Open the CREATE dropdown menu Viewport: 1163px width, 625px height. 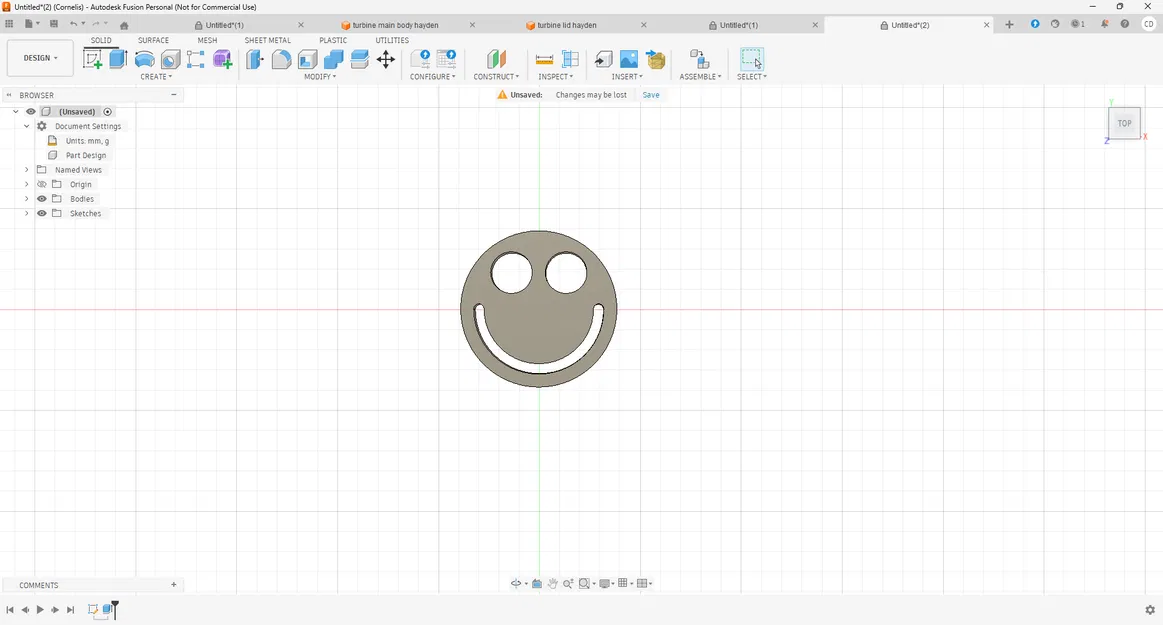tap(156, 76)
